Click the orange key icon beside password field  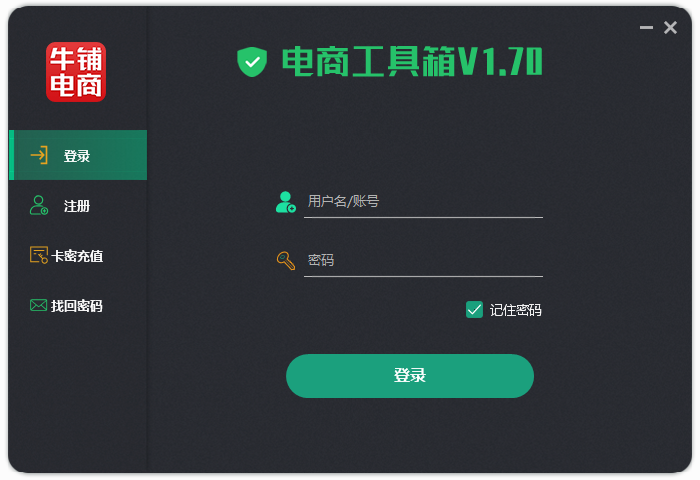coord(286,260)
